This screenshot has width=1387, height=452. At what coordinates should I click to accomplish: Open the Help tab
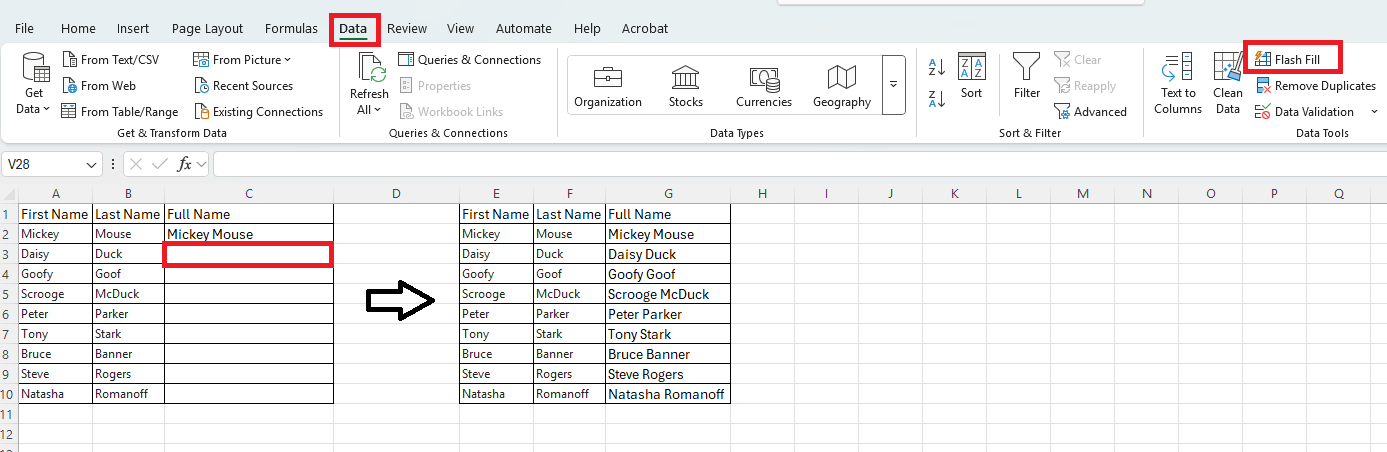(587, 29)
